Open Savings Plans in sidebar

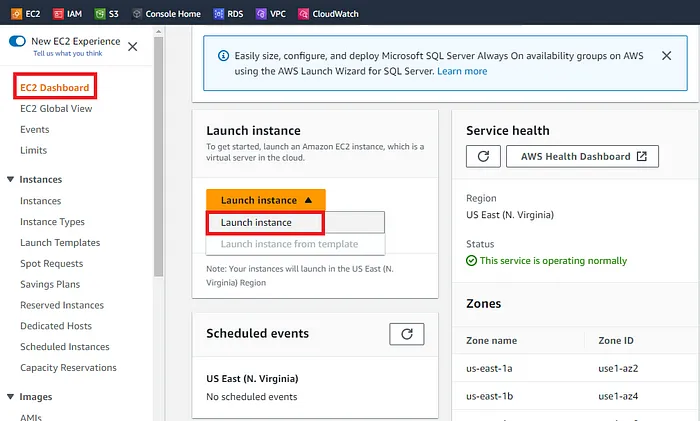point(50,284)
